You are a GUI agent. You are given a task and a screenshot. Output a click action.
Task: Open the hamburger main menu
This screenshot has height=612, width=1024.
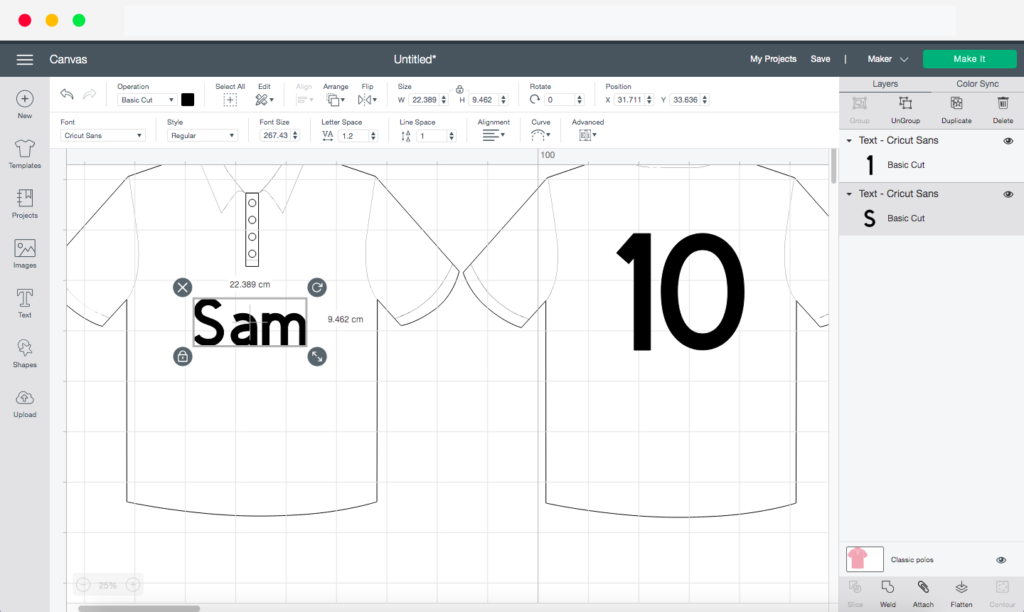tap(25, 60)
